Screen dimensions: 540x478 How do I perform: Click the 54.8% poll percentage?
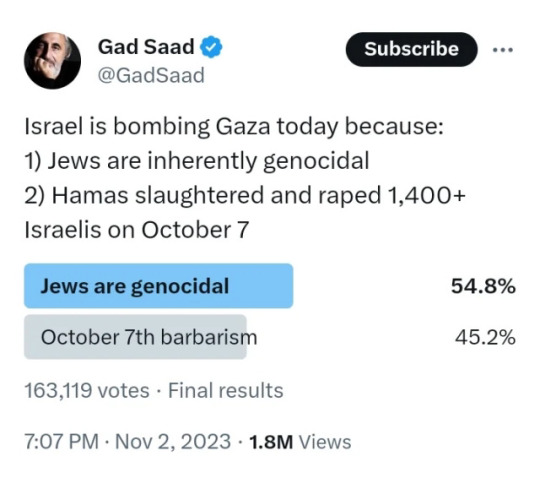[x=483, y=286]
